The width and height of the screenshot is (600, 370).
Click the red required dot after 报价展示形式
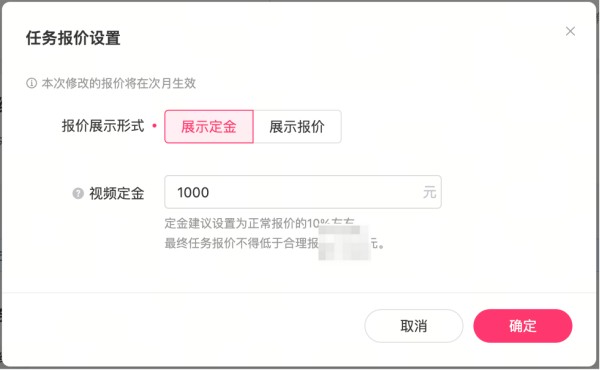click(154, 126)
